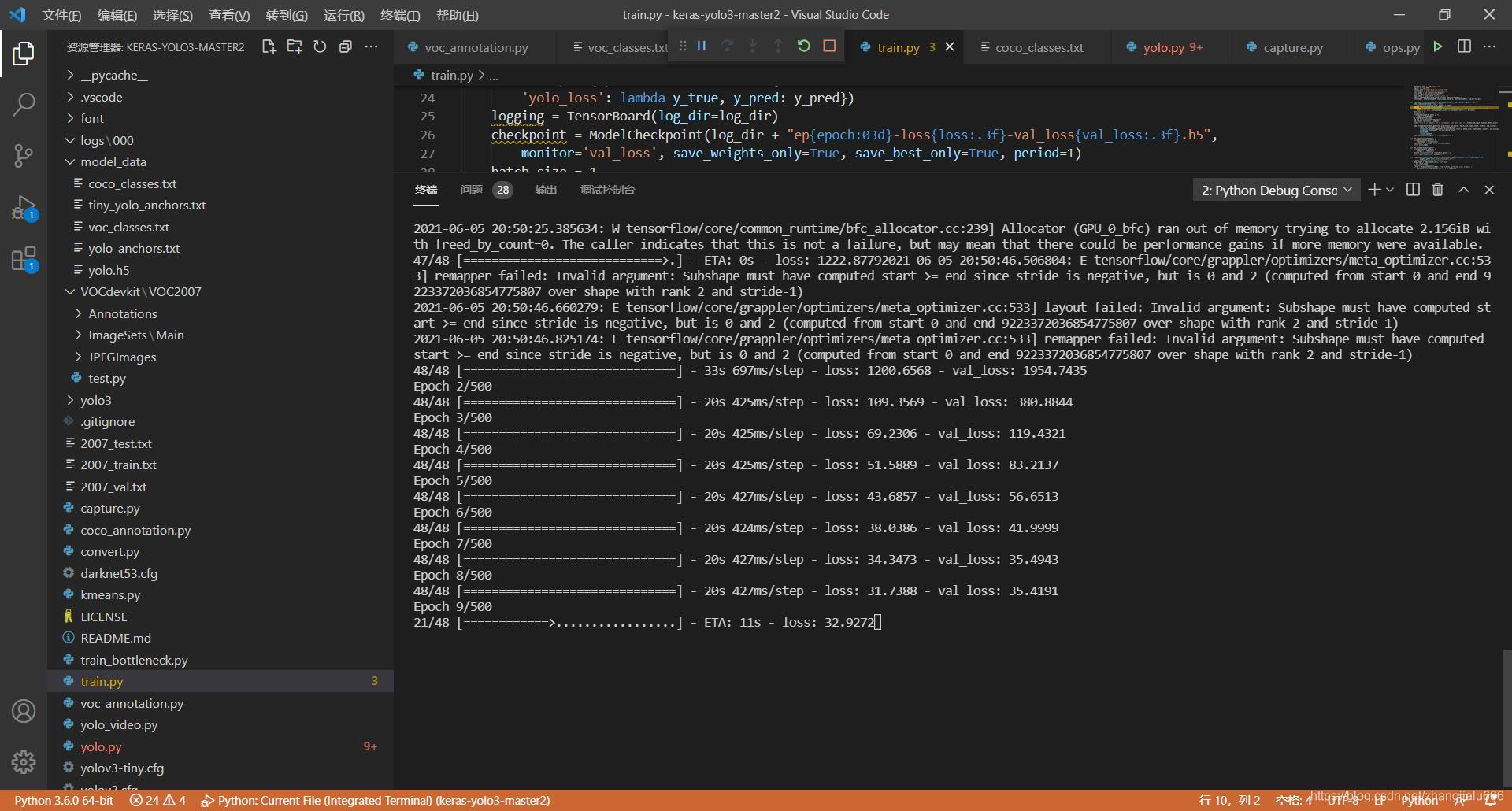Maximize the terminal panel size
Image resolution: width=1512 pixels, height=811 pixels.
[1463, 190]
